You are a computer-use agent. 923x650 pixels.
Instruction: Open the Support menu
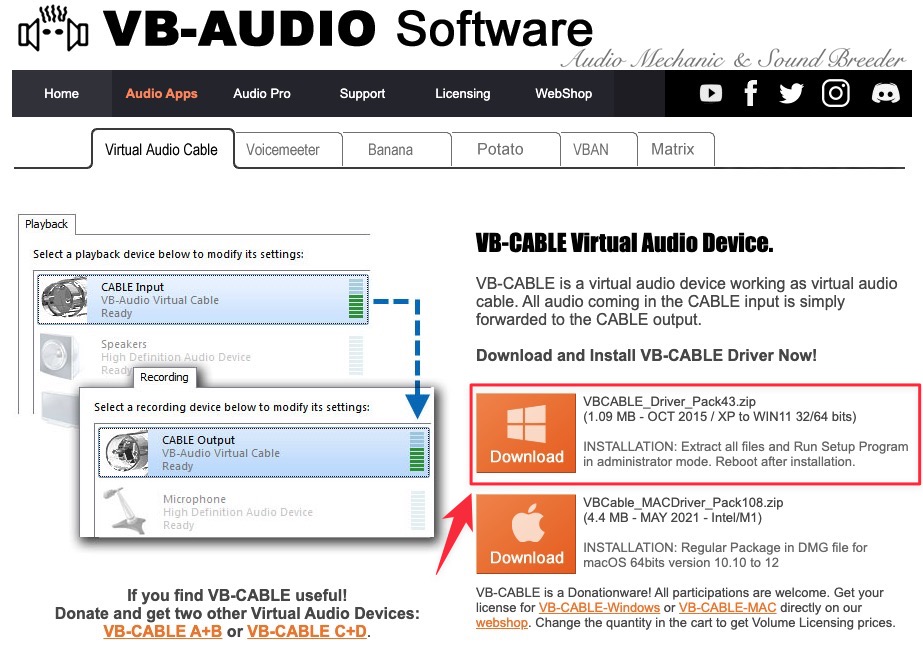(362, 94)
